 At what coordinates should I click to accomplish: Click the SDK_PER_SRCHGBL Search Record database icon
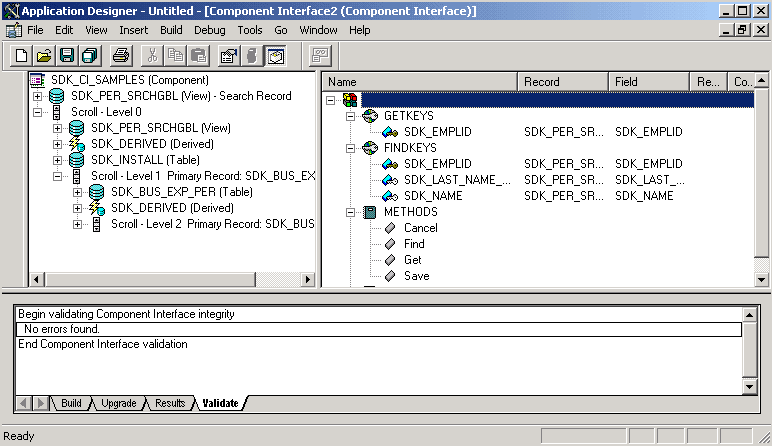click(57, 96)
